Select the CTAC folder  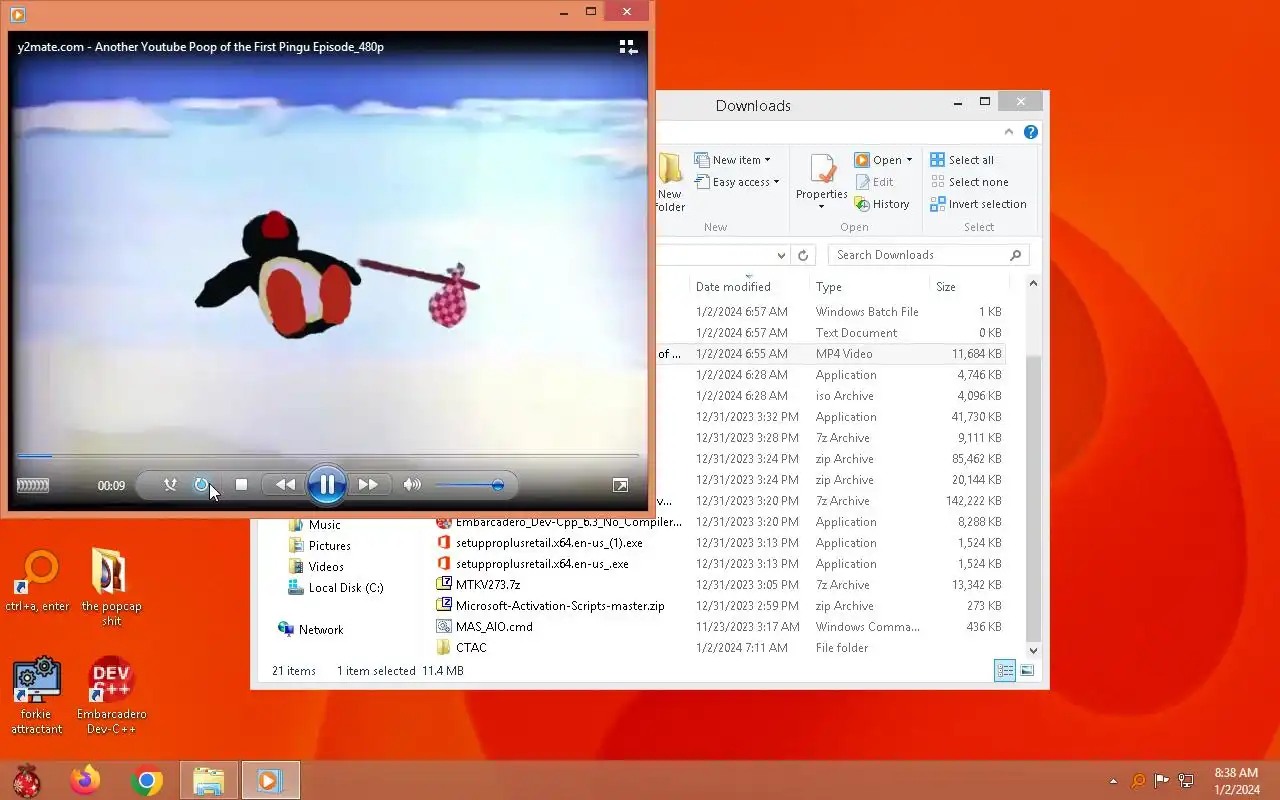point(462,648)
